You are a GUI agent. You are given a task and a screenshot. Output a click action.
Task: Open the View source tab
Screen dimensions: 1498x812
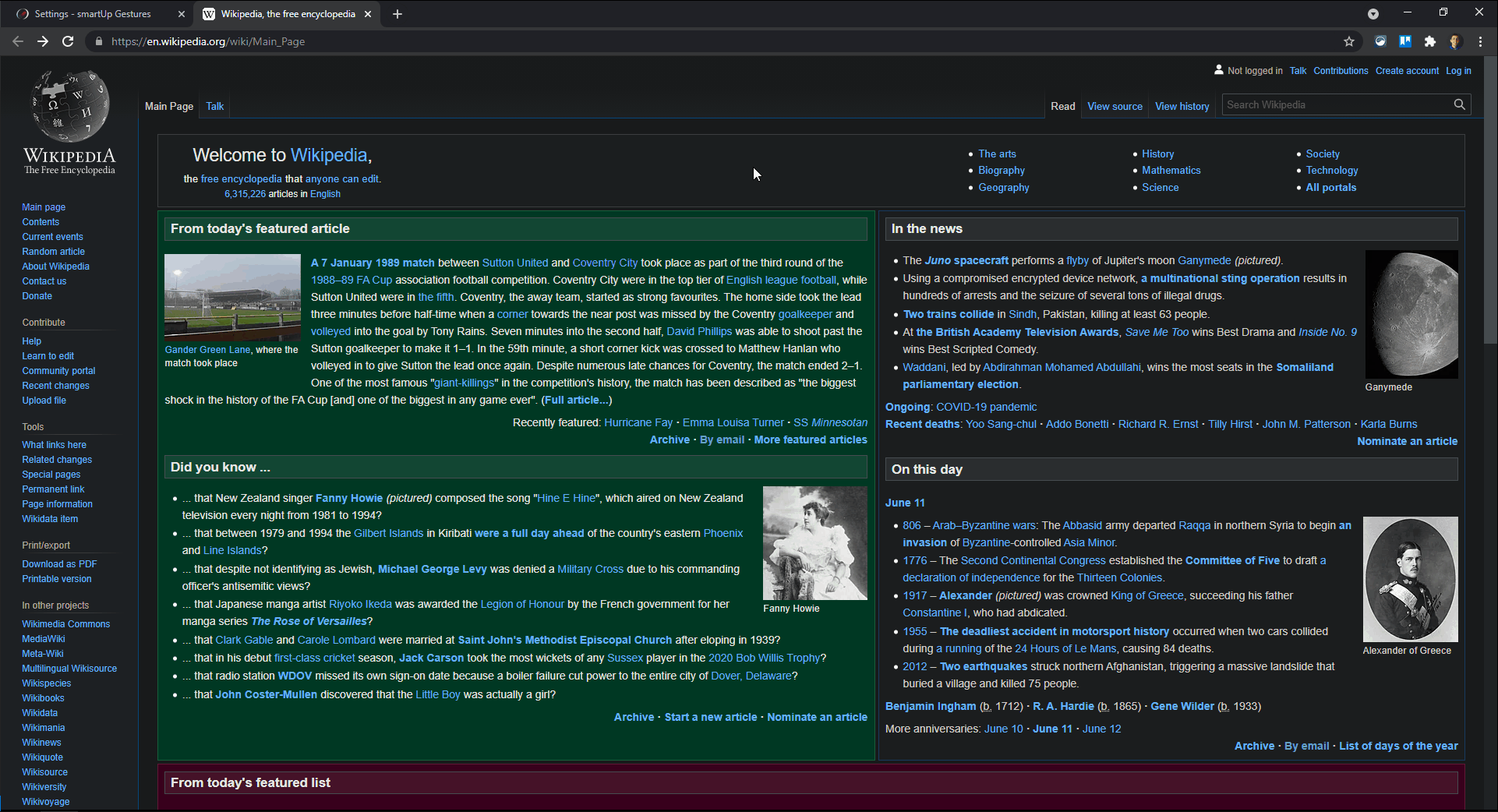click(x=1115, y=106)
